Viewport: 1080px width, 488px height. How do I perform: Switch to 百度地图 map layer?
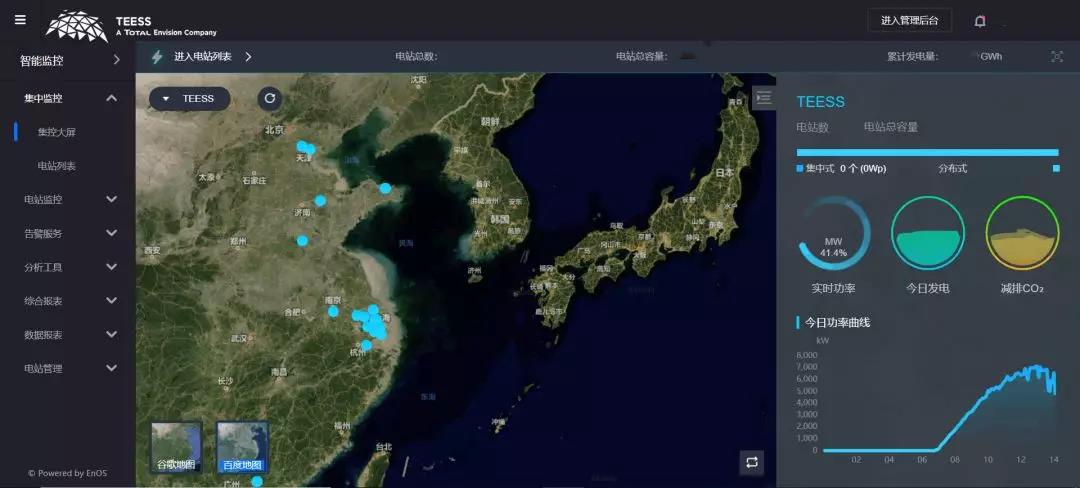click(x=242, y=447)
